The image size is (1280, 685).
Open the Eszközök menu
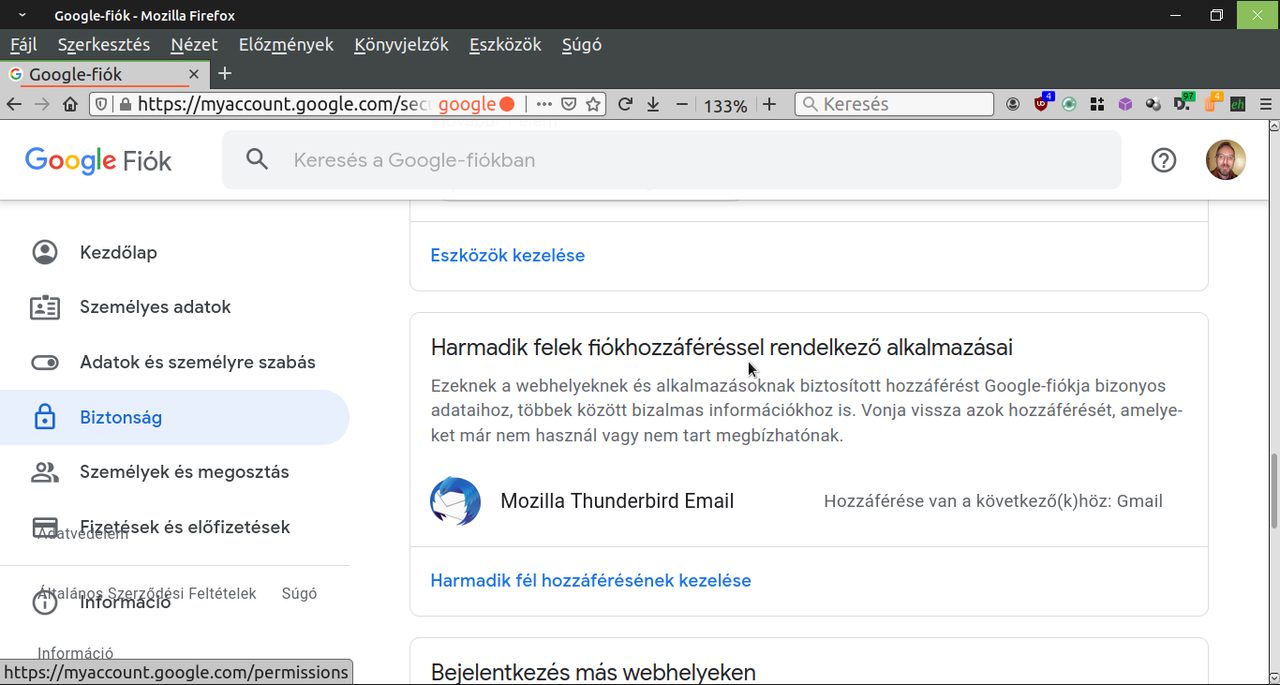(x=505, y=44)
